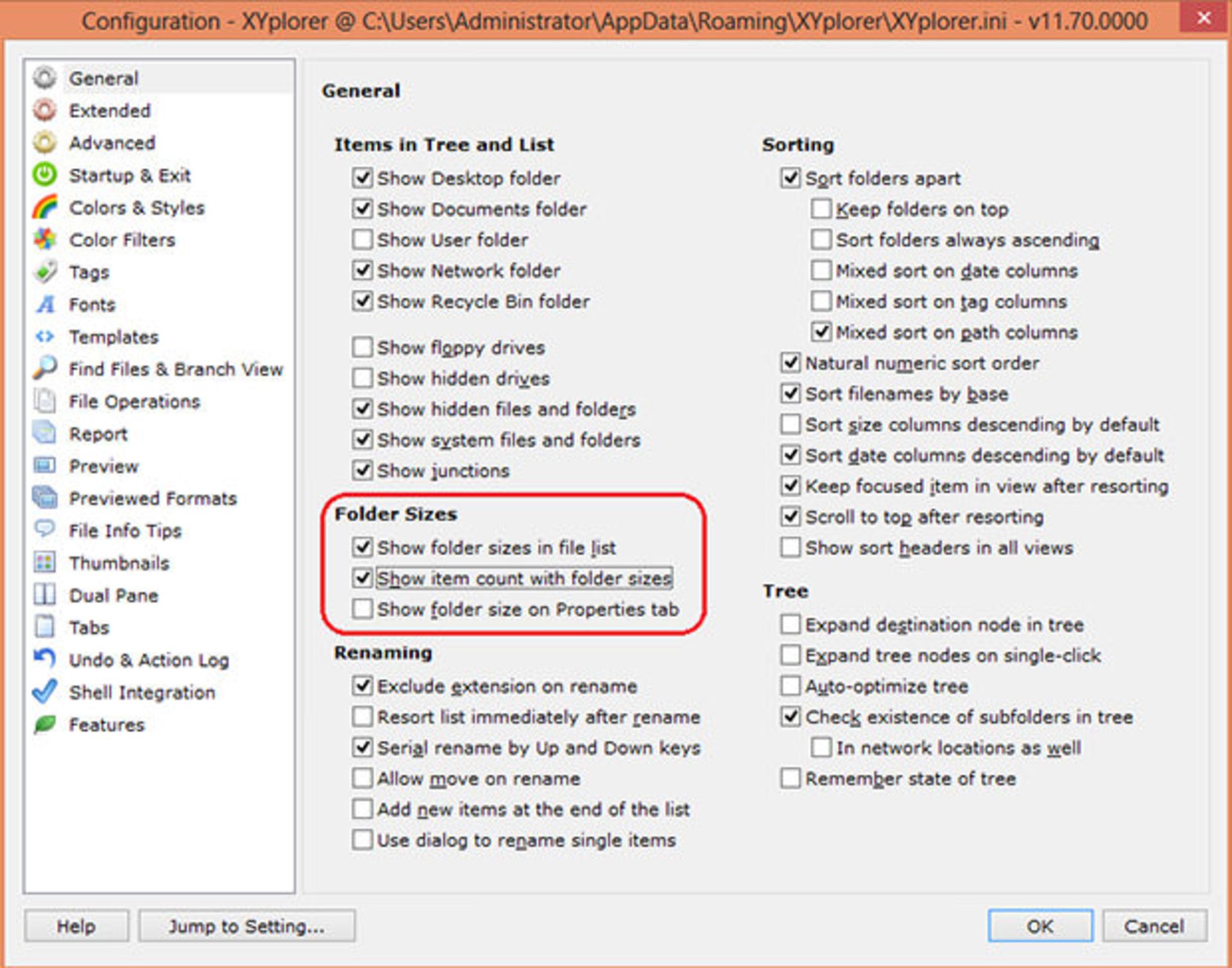Enable In network locations as well checkbox
This screenshot has width=1232, height=968.
coord(821,748)
